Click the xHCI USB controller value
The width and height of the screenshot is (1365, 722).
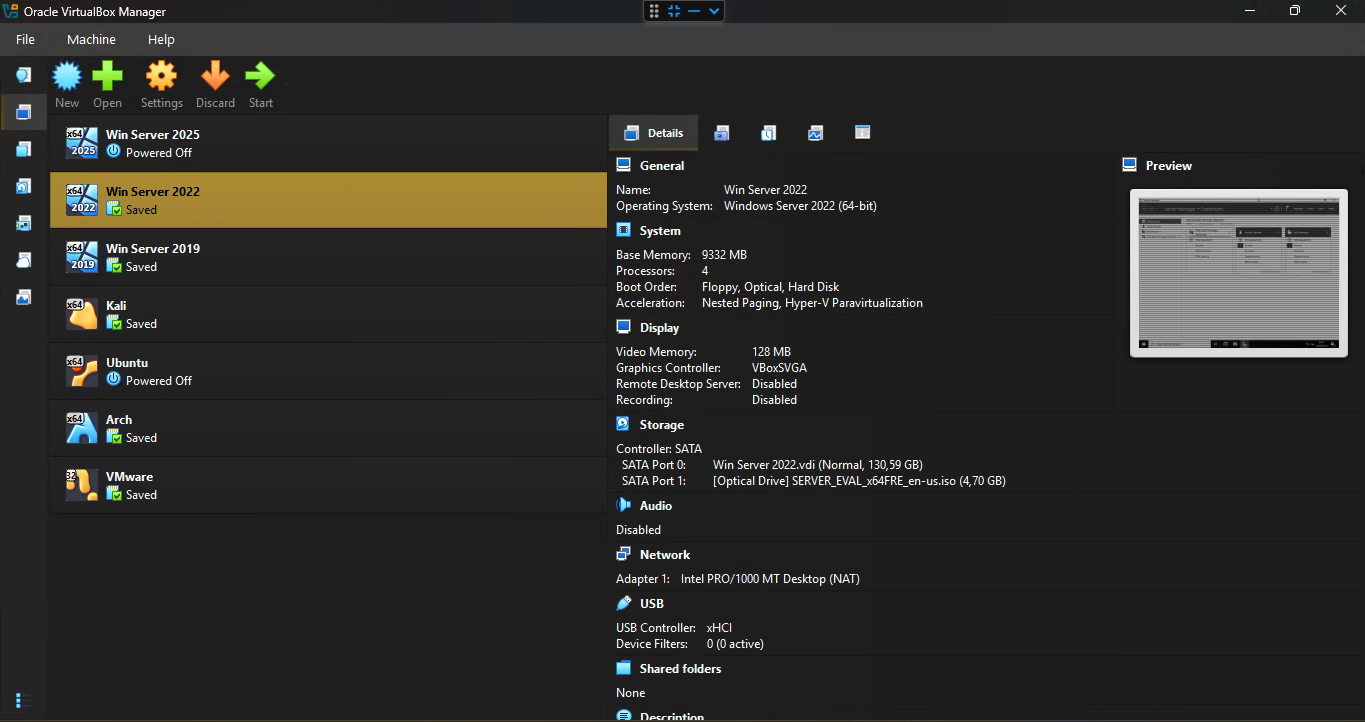pyautogui.click(x=719, y=628)
